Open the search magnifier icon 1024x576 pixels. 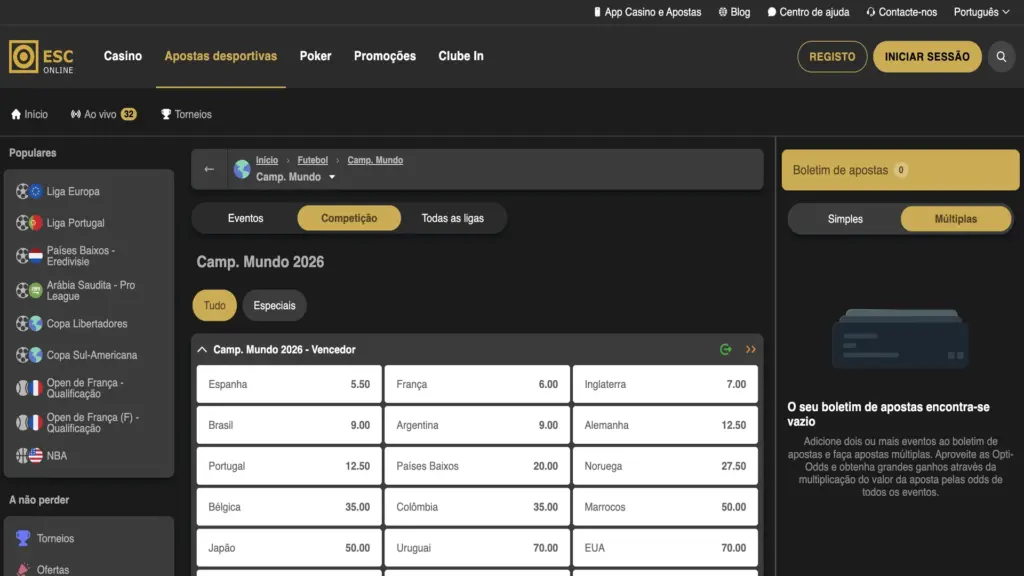point(1001,57)
